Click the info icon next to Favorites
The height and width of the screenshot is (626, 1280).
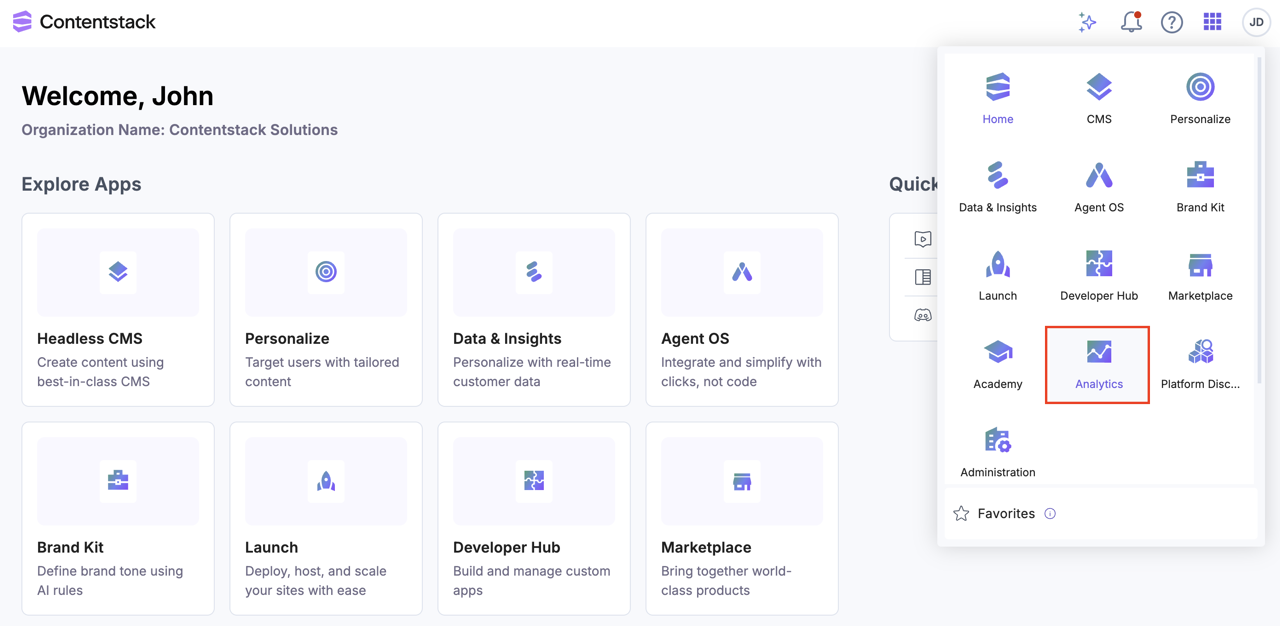1050,513
